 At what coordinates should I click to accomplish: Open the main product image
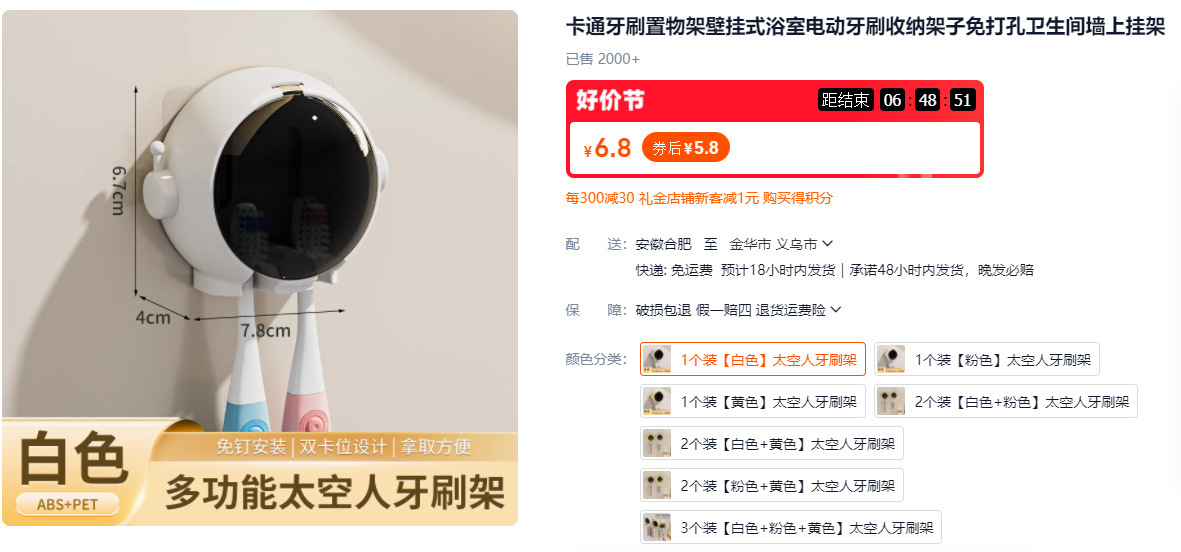coord(260,267)
